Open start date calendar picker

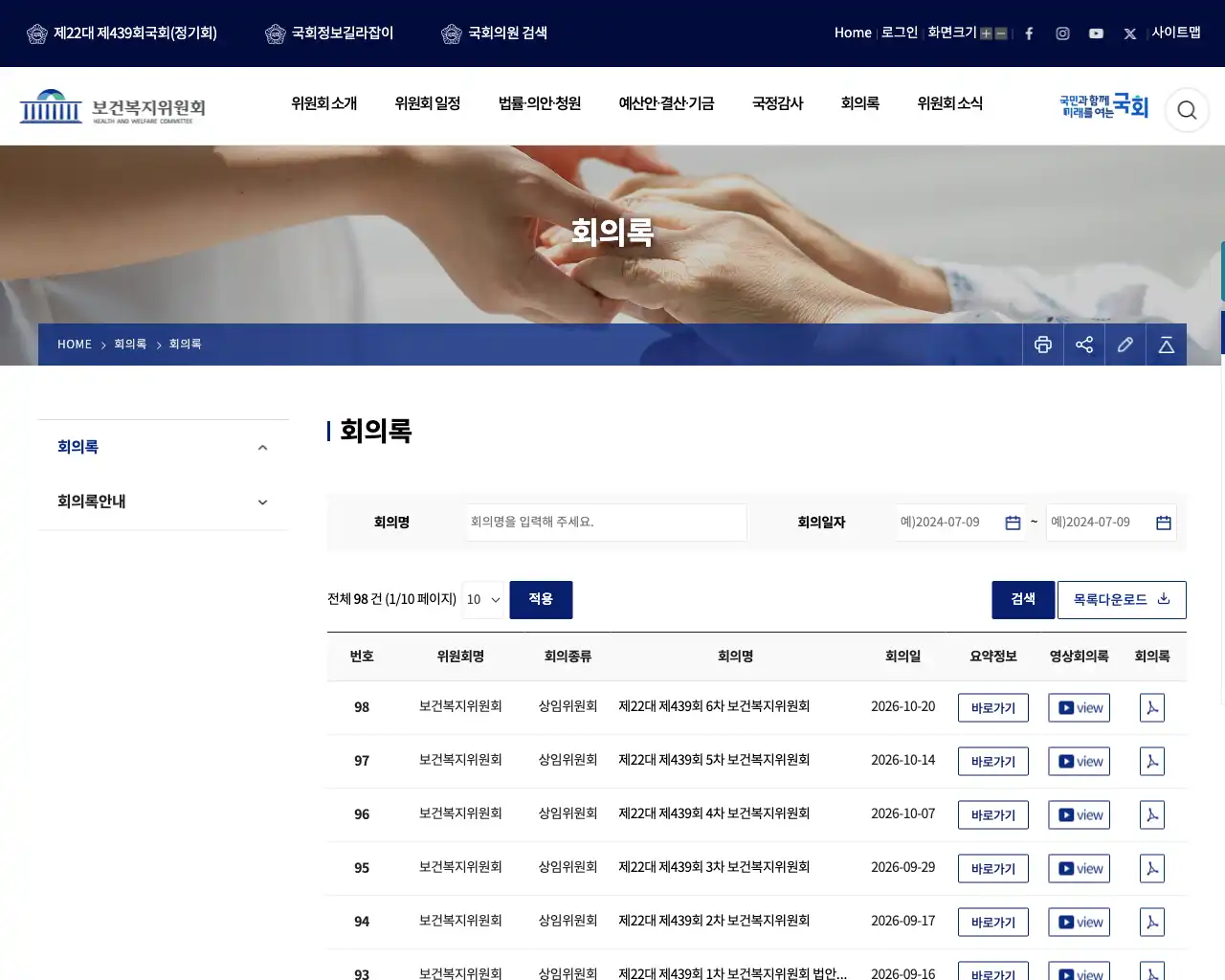pyautogui.click(x=1013, y=523)
